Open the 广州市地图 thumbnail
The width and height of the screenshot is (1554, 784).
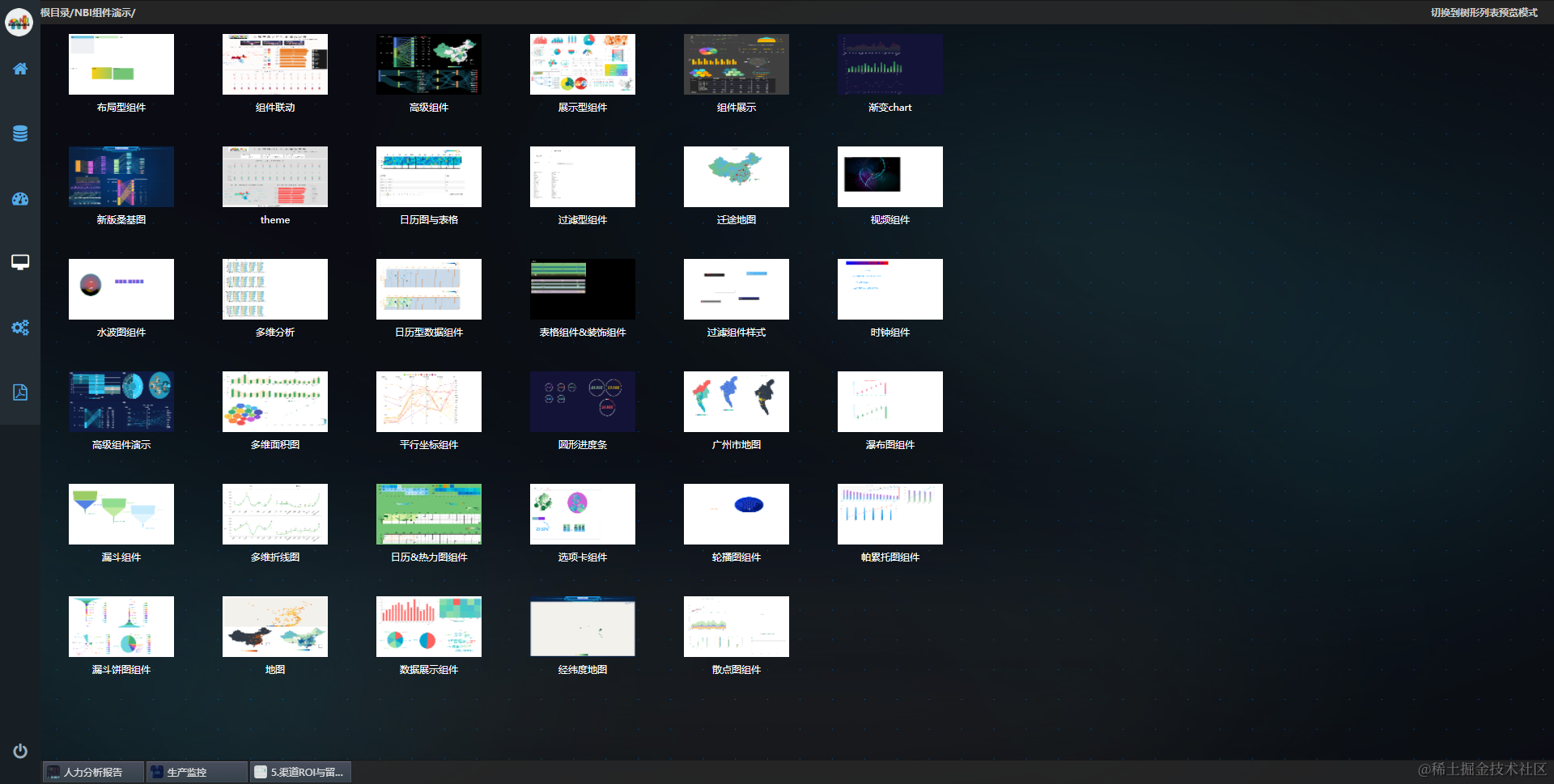[737, 401]
